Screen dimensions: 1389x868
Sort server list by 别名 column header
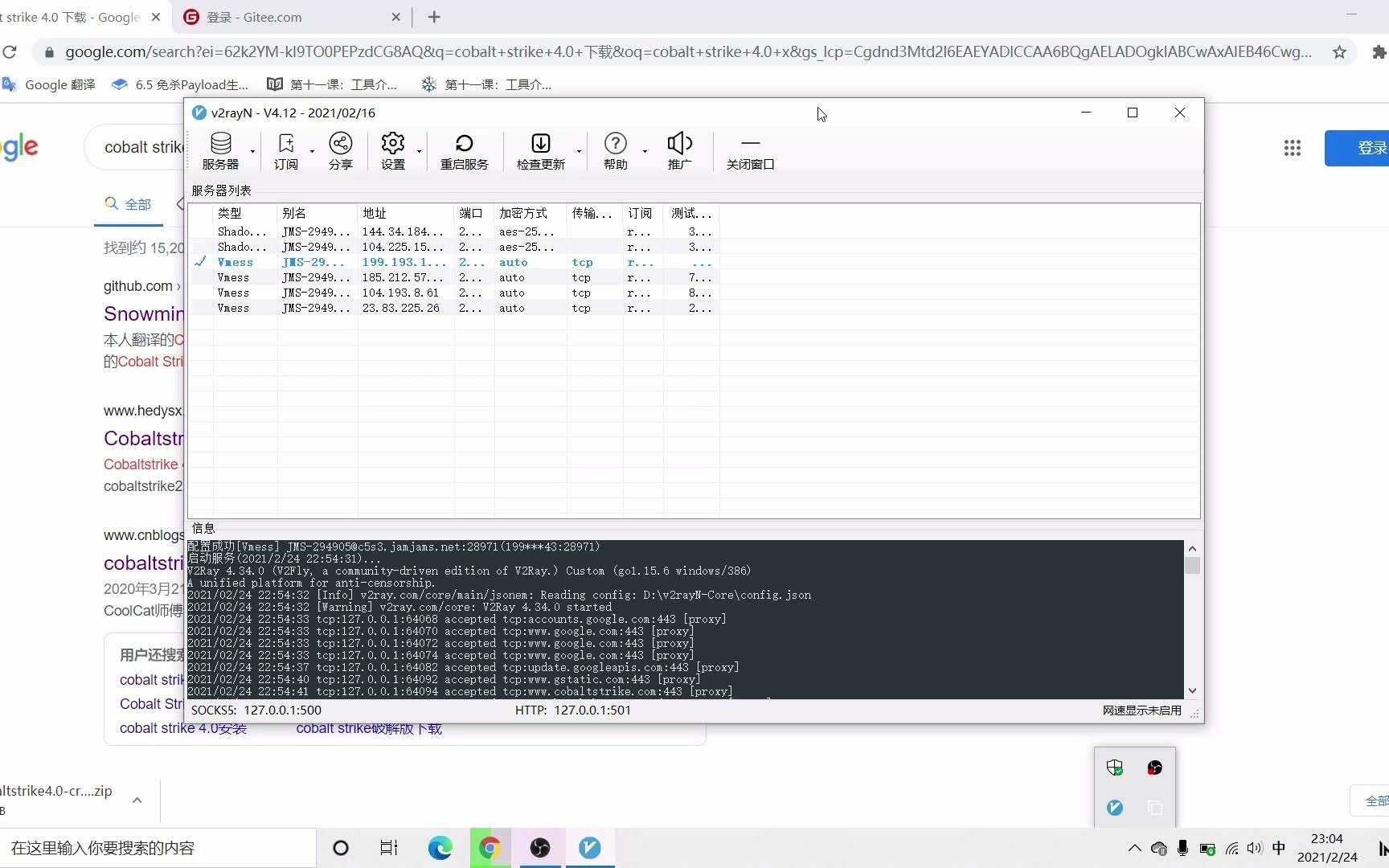pyautogui.click(x=317, y=213)
